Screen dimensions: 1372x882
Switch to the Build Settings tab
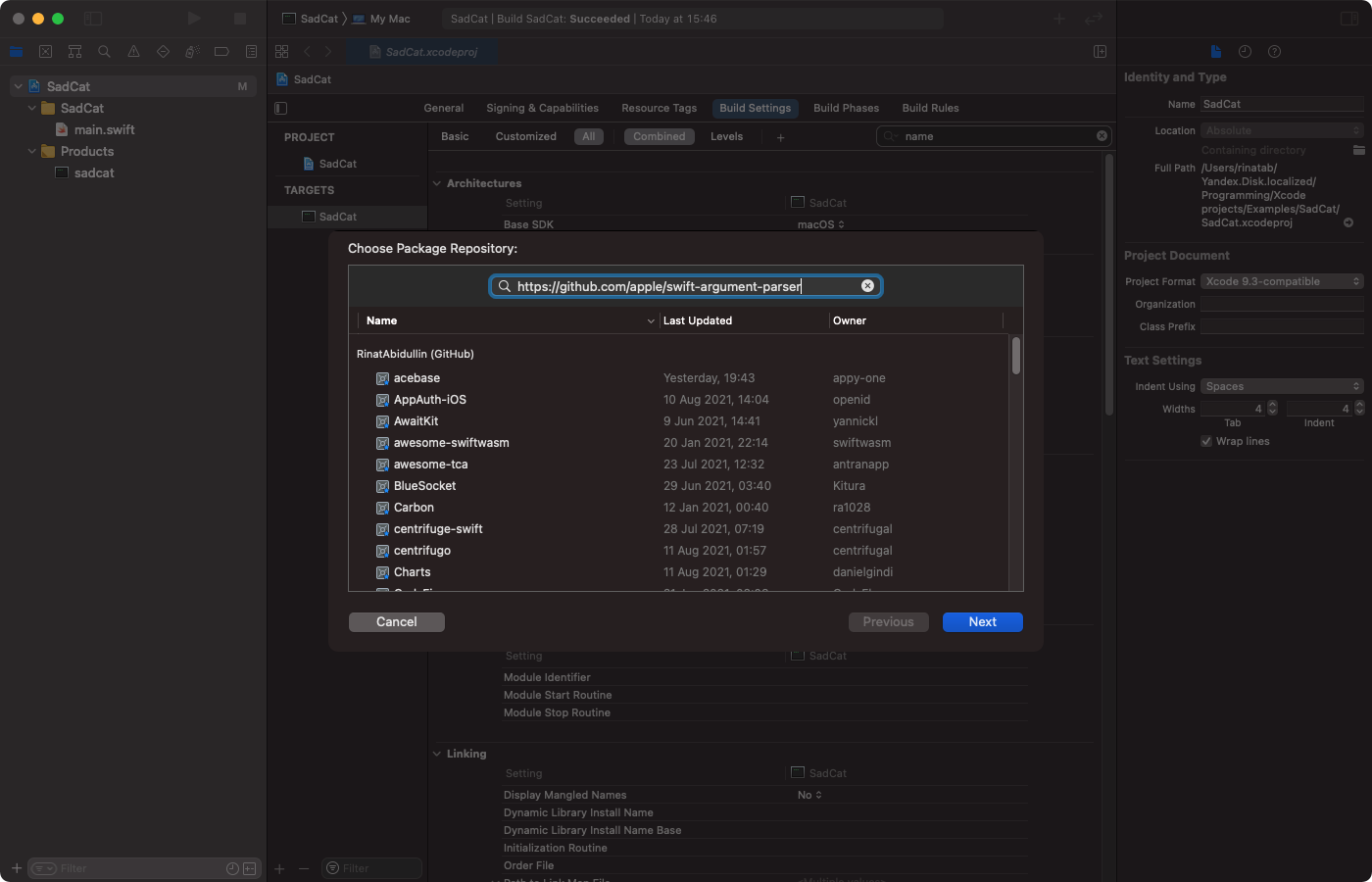pyautogui.click(x=755, y=108)
